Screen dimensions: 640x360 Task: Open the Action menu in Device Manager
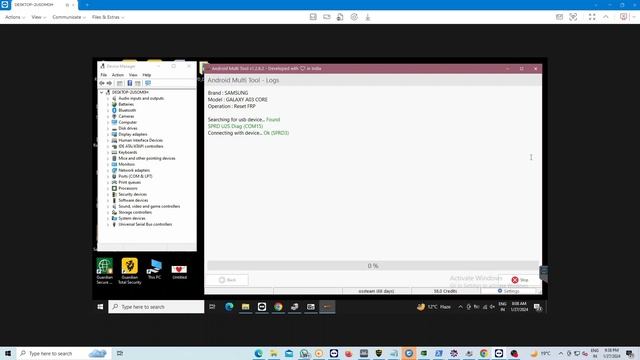tap(118, 75)
